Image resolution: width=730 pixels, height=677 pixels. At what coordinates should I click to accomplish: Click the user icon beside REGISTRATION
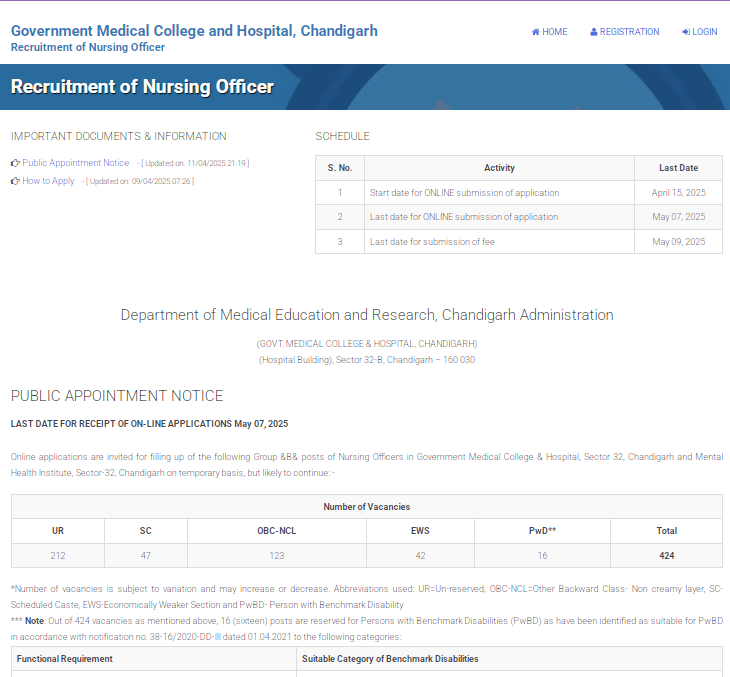(594, 32)
